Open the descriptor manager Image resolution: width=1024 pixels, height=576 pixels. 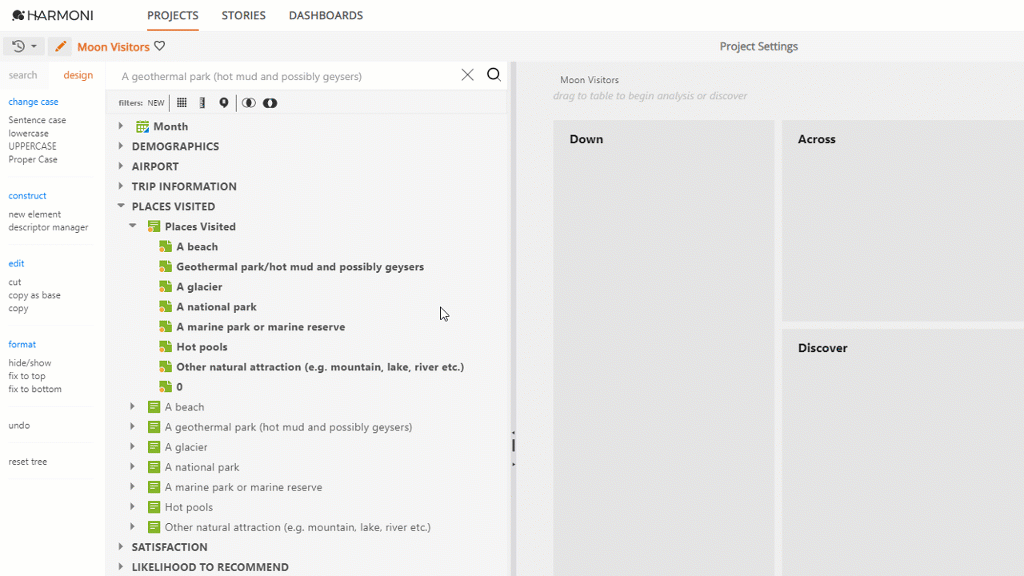click(48, 227)
